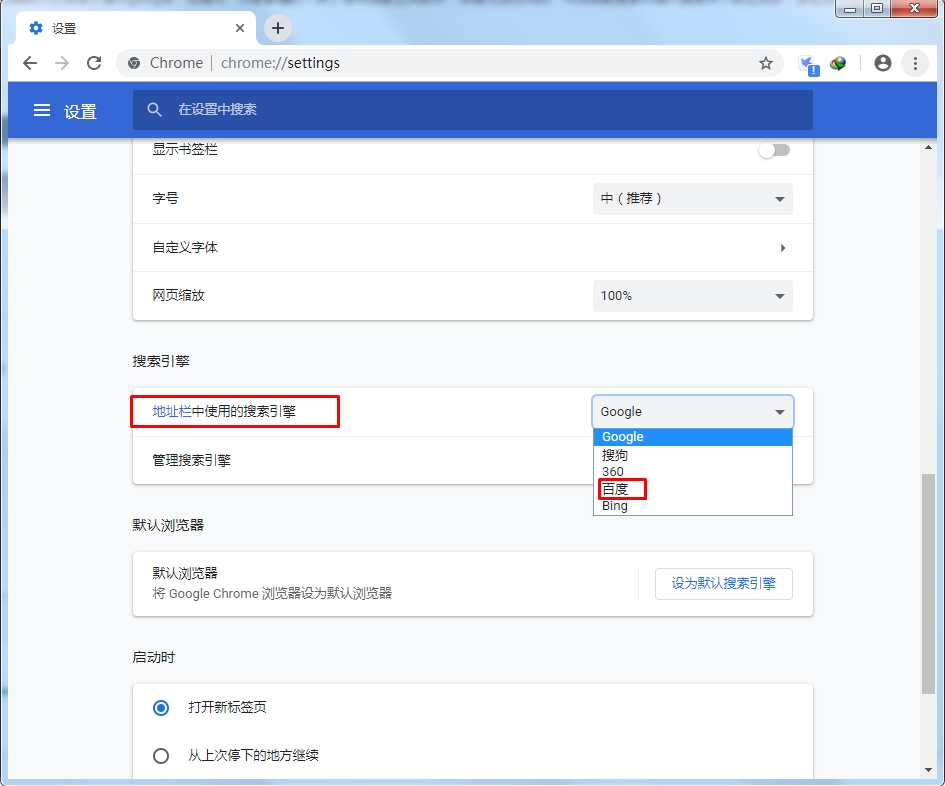Focus the 在设置中搜索 search field

pyautogui.click(x=472, y=110)
